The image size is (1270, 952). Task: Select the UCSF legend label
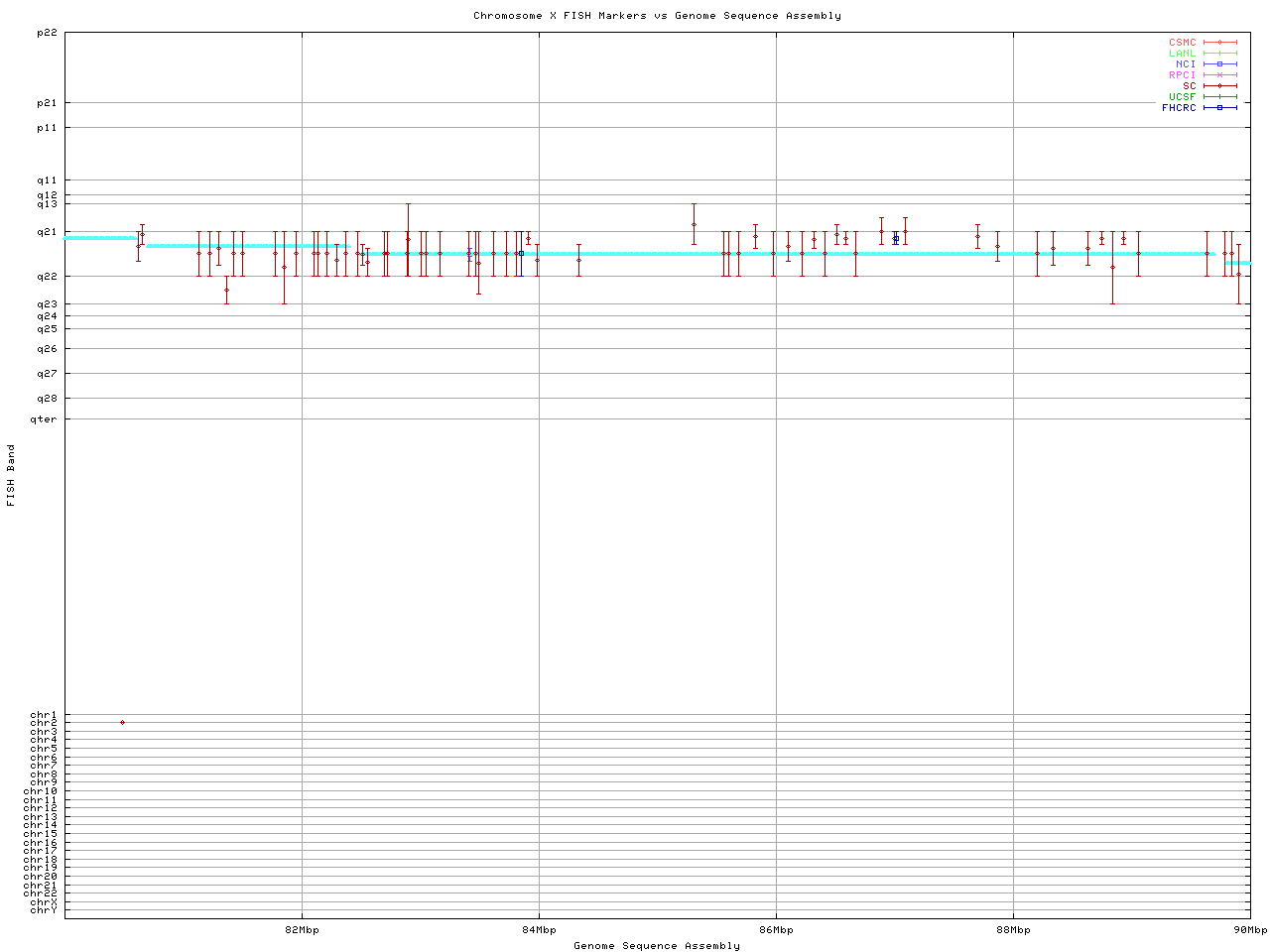(1182, 97)
